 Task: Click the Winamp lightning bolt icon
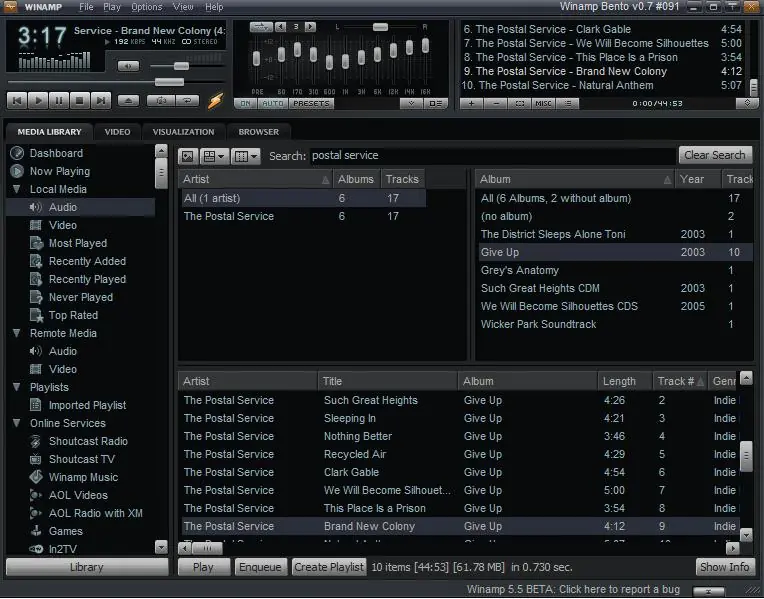(x=215, y=101)
